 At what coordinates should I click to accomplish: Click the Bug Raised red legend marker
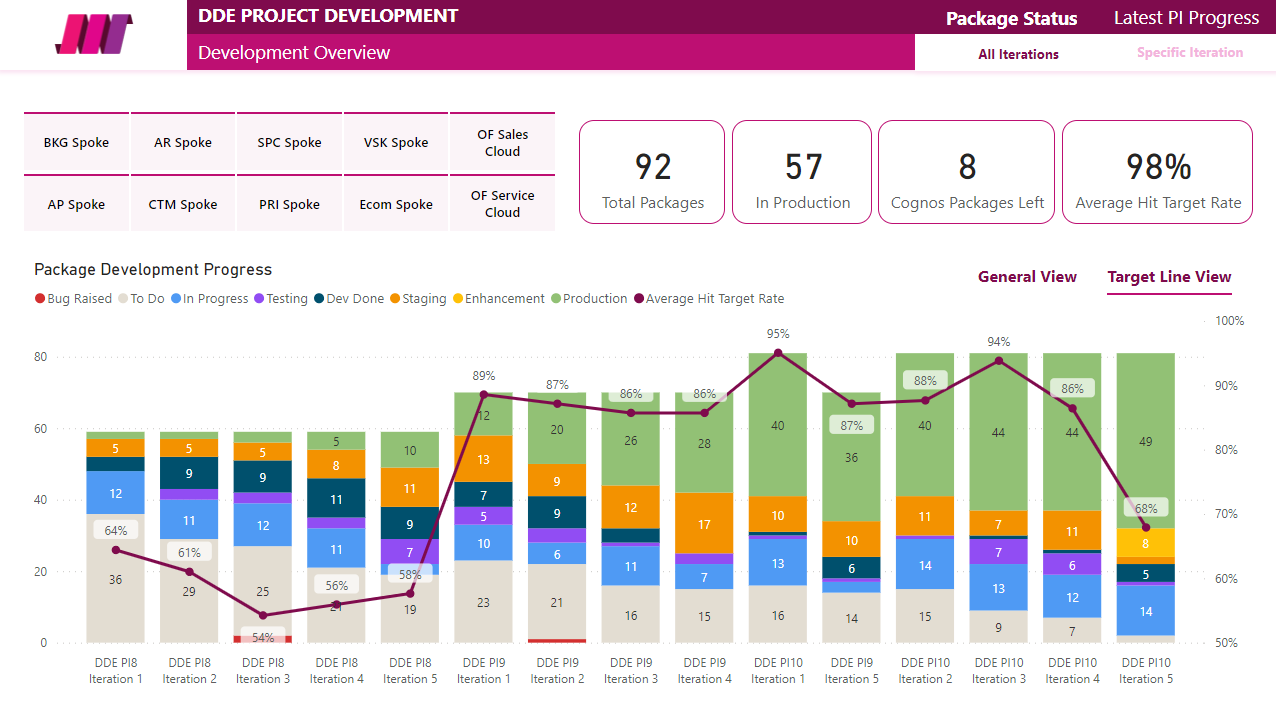coord(40,299)
